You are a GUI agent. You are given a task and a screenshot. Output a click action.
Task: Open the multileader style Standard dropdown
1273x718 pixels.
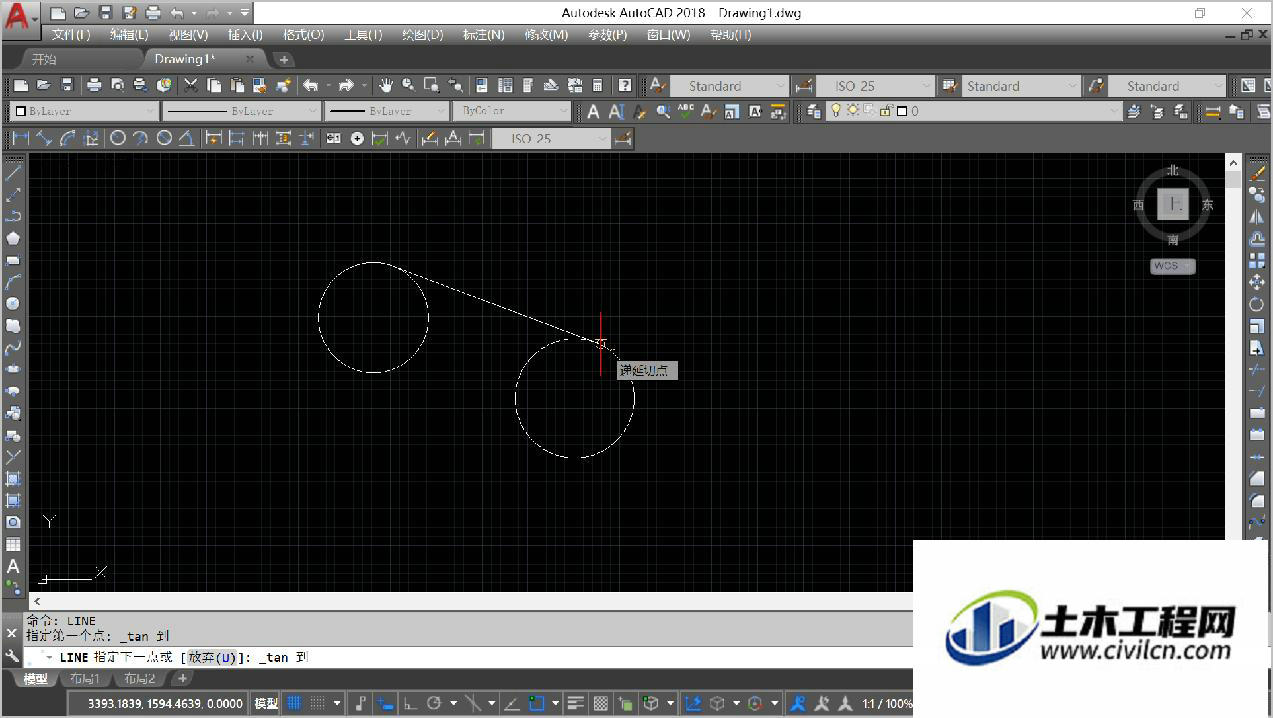tap(1166, 86)
